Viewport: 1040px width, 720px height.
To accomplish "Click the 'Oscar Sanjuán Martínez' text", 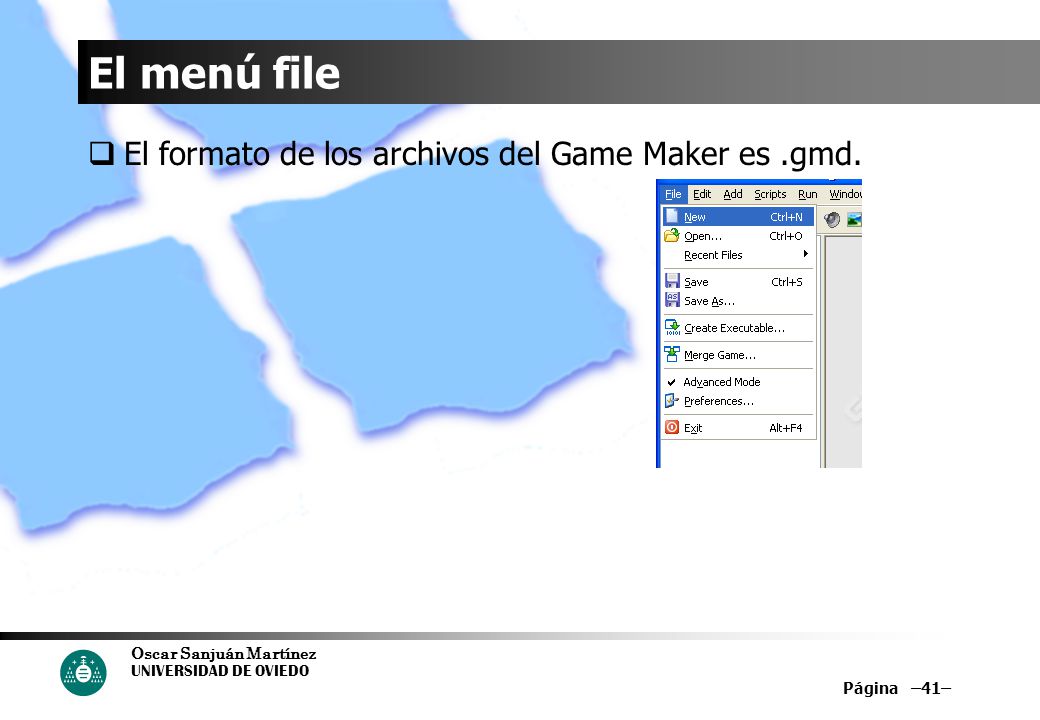I will [x=224, y=654].
